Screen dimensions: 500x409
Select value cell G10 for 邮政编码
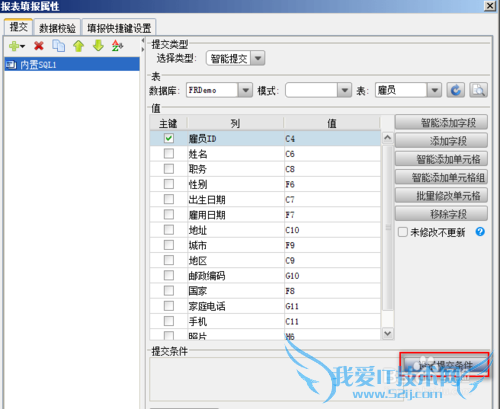click(x=332, y=276)
